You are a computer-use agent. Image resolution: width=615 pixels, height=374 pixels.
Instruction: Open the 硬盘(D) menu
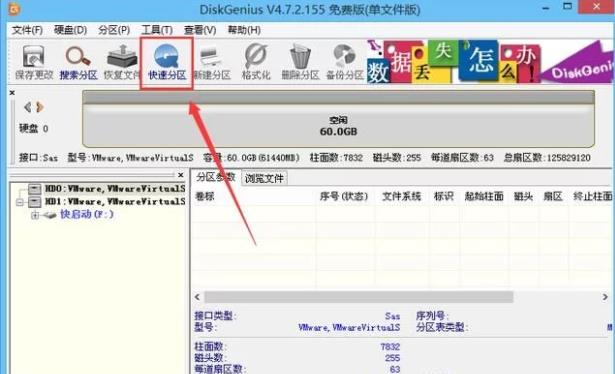point(71,30)
